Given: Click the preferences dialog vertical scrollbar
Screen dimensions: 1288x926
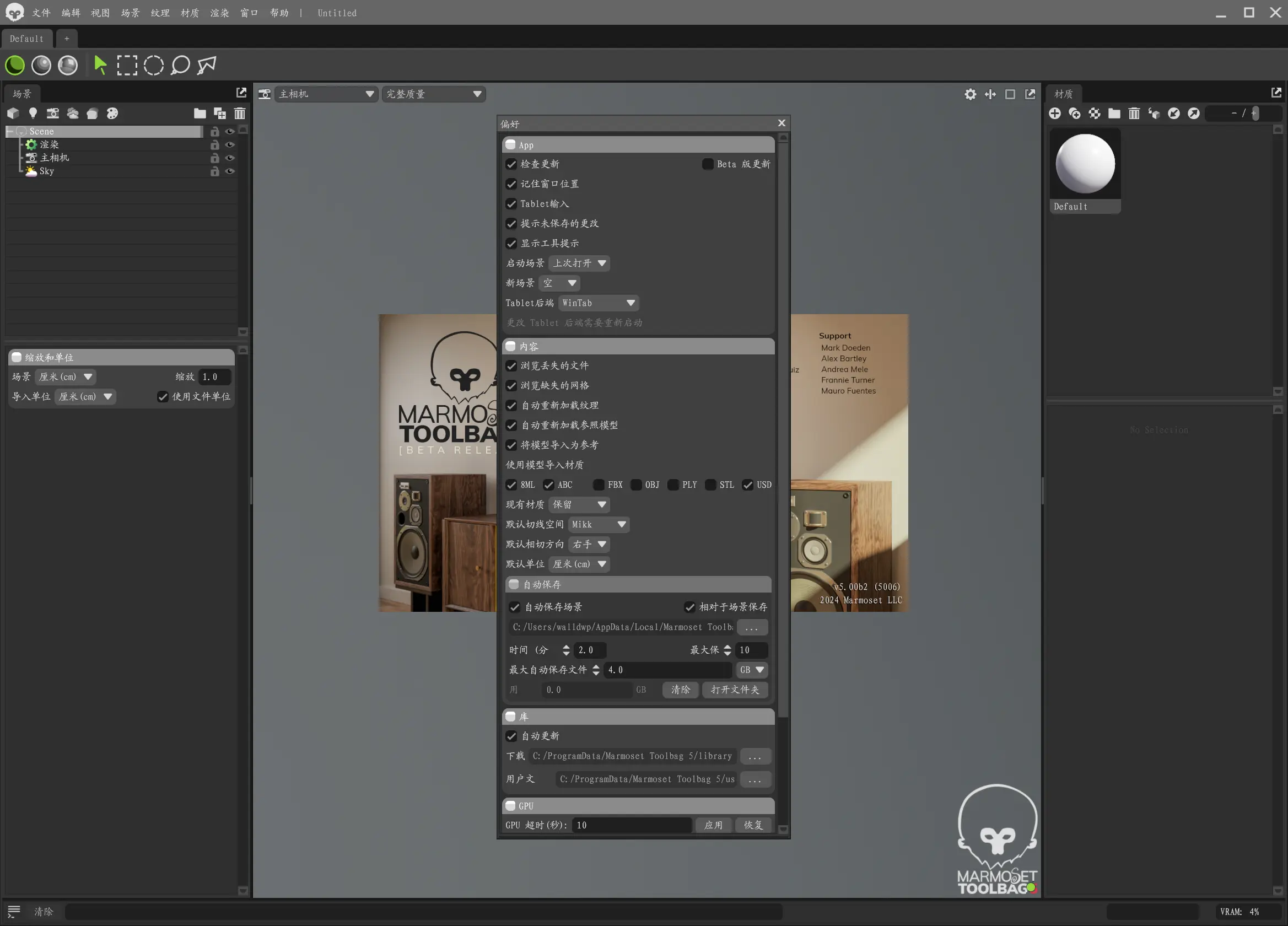Looking at the screenshot, I should click(x=783, y=429).
